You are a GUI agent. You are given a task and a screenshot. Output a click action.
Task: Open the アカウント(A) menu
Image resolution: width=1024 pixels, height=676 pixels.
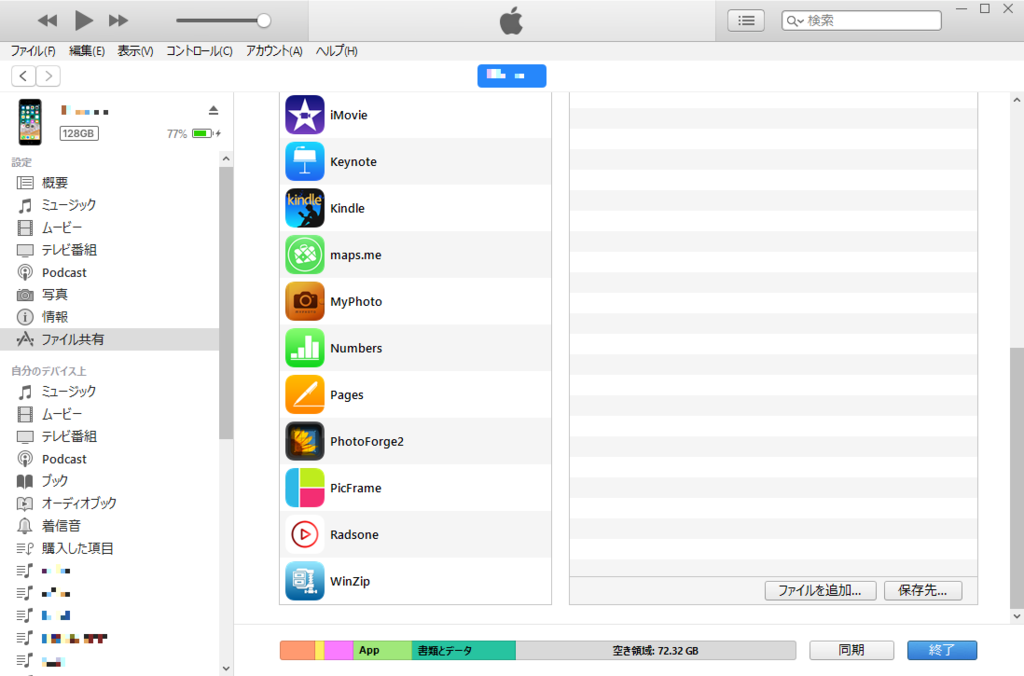pyautogui.click(x=274, y=51)
